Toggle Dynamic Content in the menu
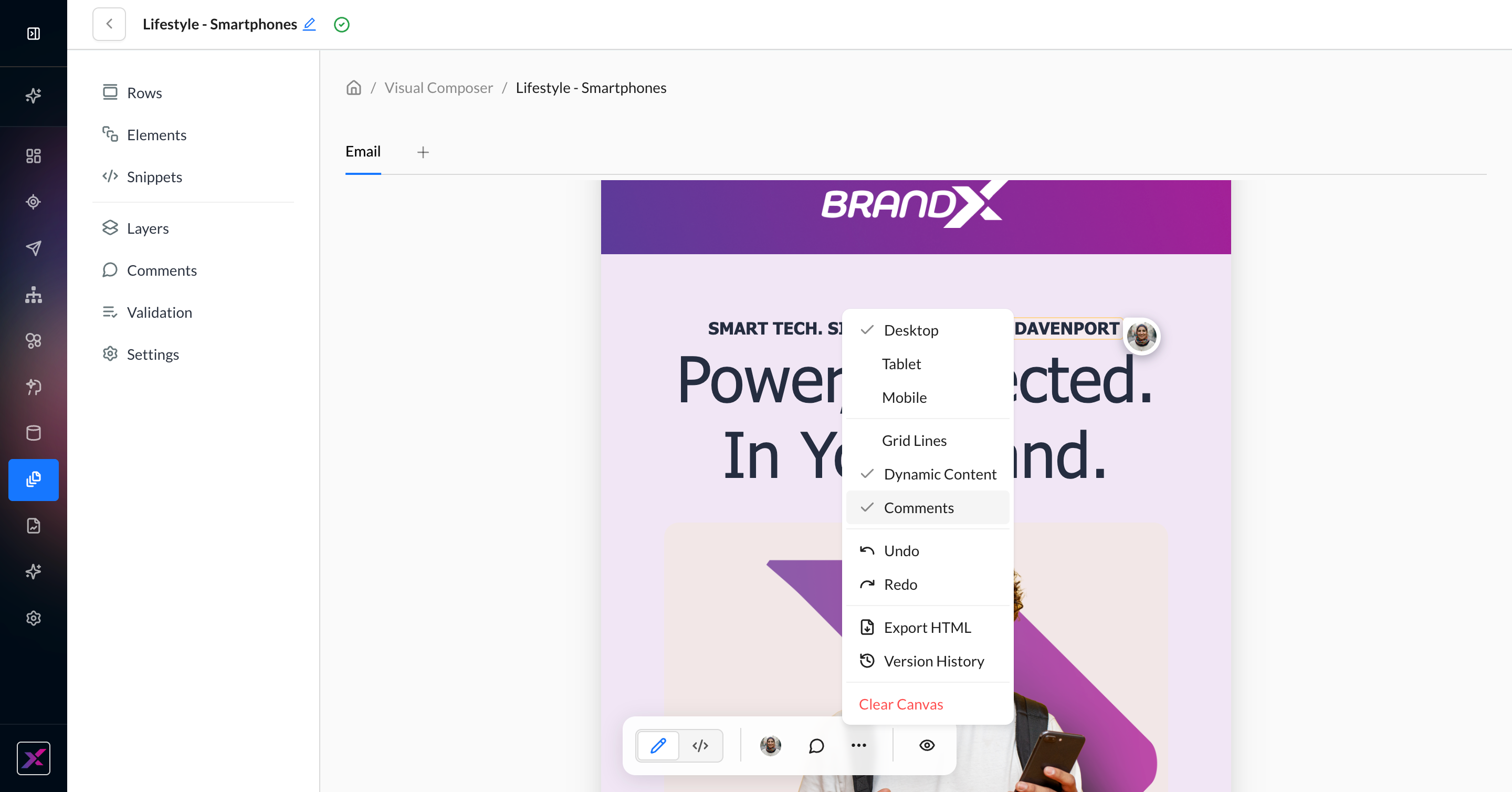The width and height of the screenshot is (1512, 792). point(927,474)
